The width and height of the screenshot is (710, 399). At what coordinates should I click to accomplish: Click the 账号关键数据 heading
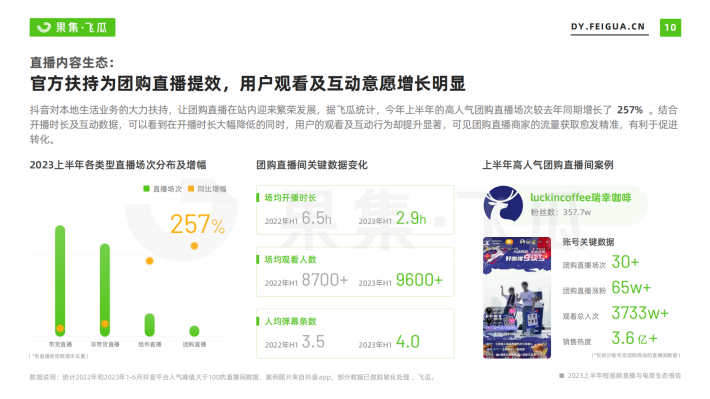[588, 242]
